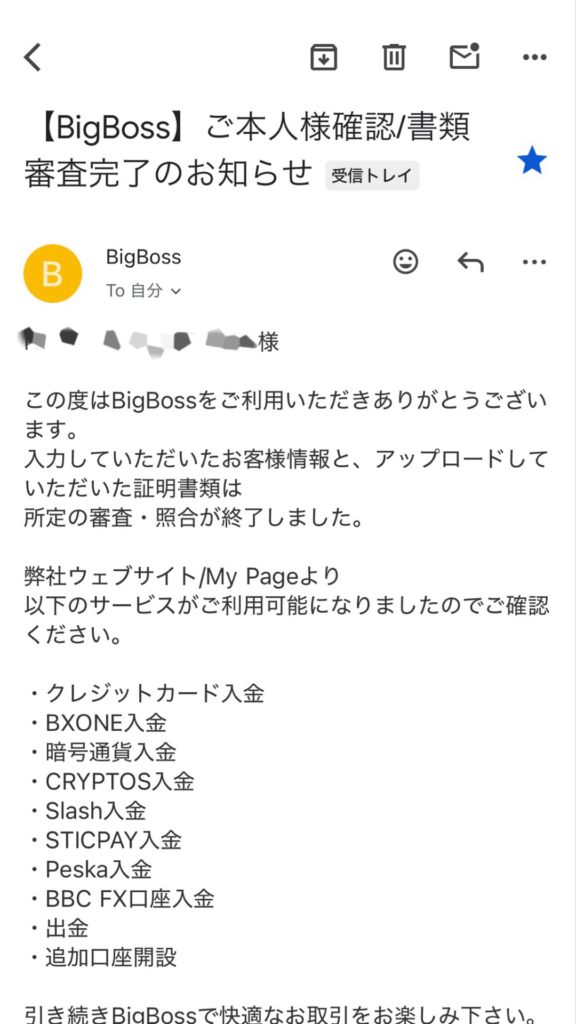The width and height of the screenshot is (576, 1024).
Task: Delete email using the trash icon
Action: (x=394, y=57)
